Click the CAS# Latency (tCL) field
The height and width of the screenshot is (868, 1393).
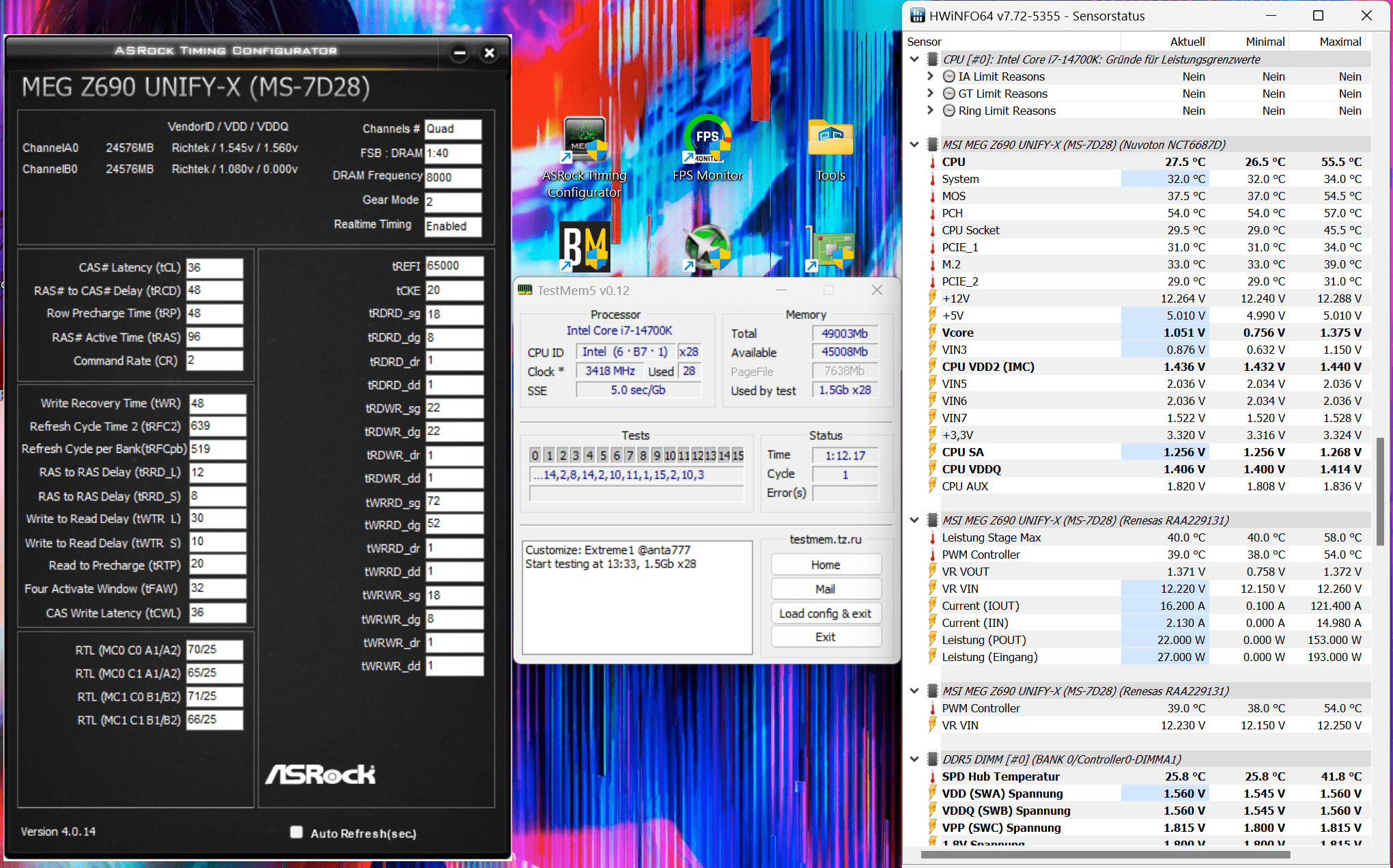click(x=214, y=268)
